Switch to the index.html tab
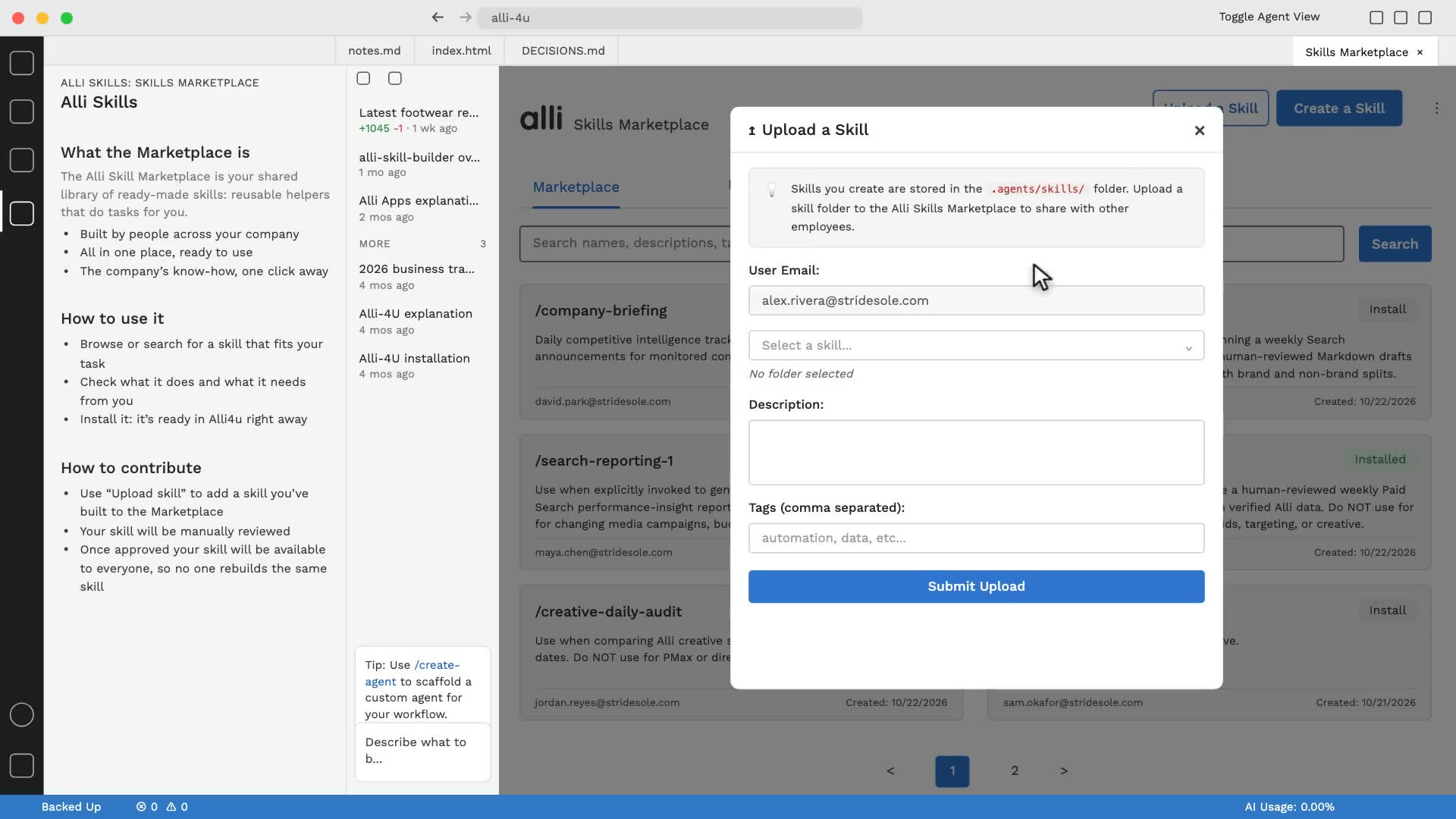This screenshot has height=819, width=1456. point(461,51)
